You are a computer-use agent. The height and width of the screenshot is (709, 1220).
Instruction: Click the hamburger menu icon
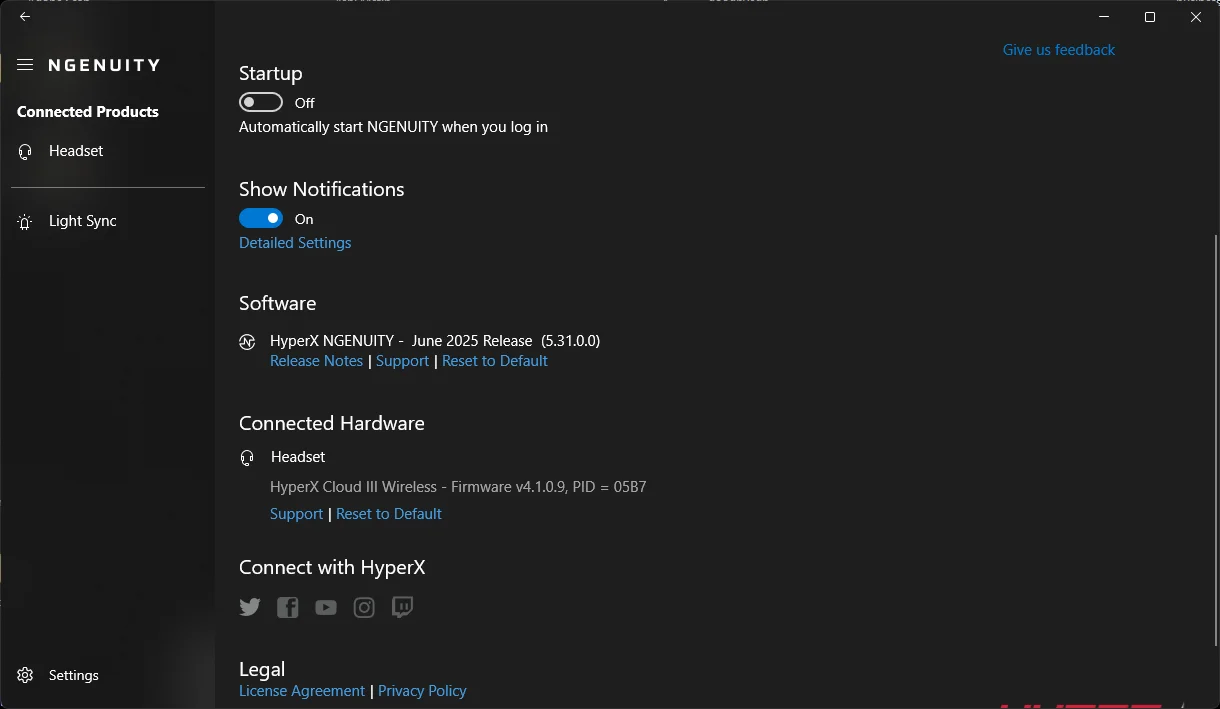[25, 65]
